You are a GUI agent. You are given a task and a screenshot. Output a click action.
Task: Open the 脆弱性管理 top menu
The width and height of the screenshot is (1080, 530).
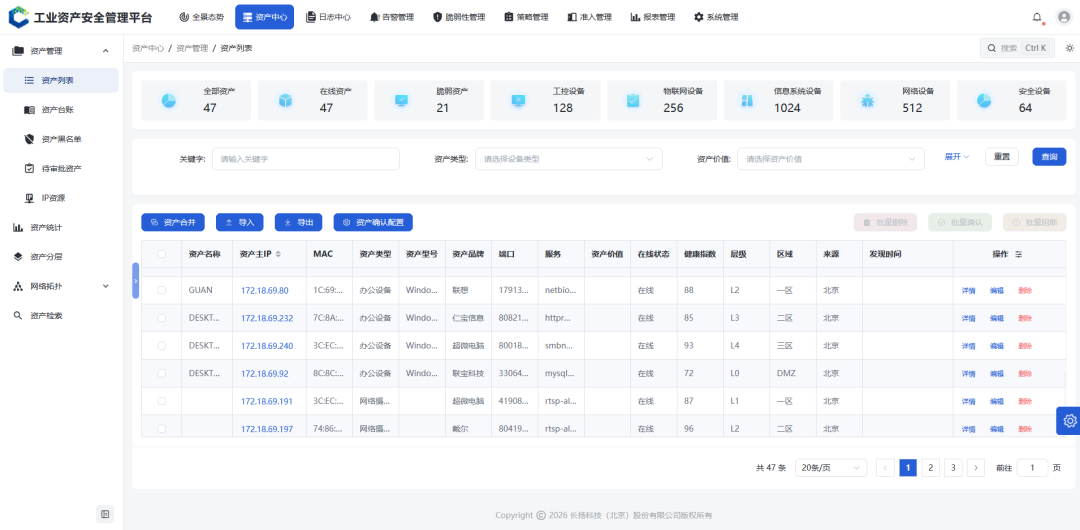click(459, 17)
